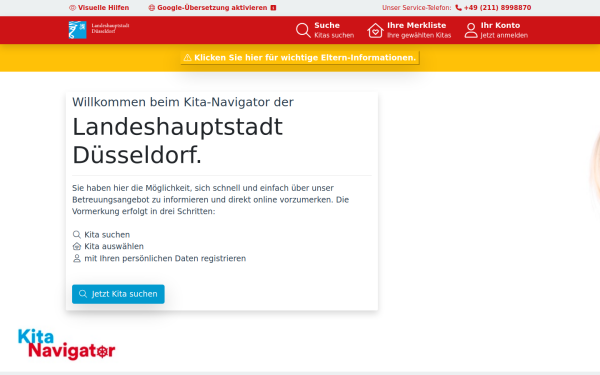
Task: Click the heading 'Landeshauptstadt Düsseldorf.'
Action: 177,141
